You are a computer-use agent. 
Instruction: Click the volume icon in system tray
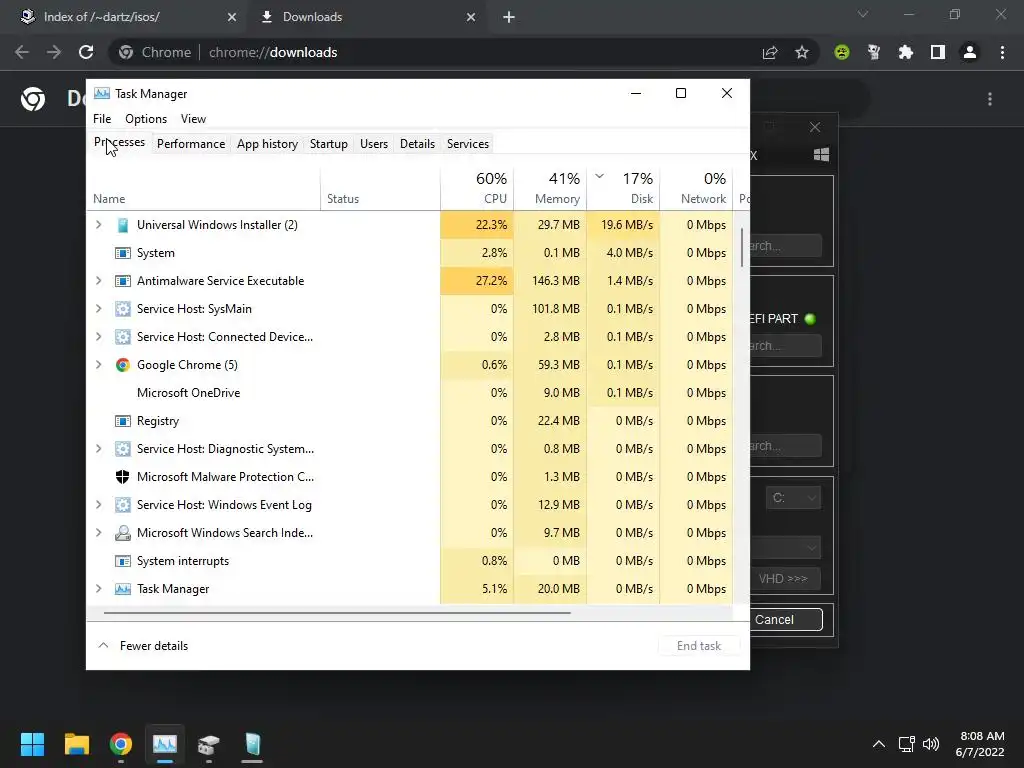click(x=931, y=744)
